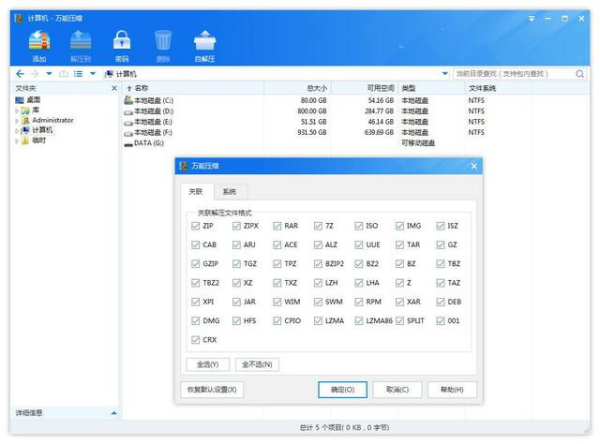Expand the 临时 tree node arrow
The image size is (600, 444).
click(17, 141)
